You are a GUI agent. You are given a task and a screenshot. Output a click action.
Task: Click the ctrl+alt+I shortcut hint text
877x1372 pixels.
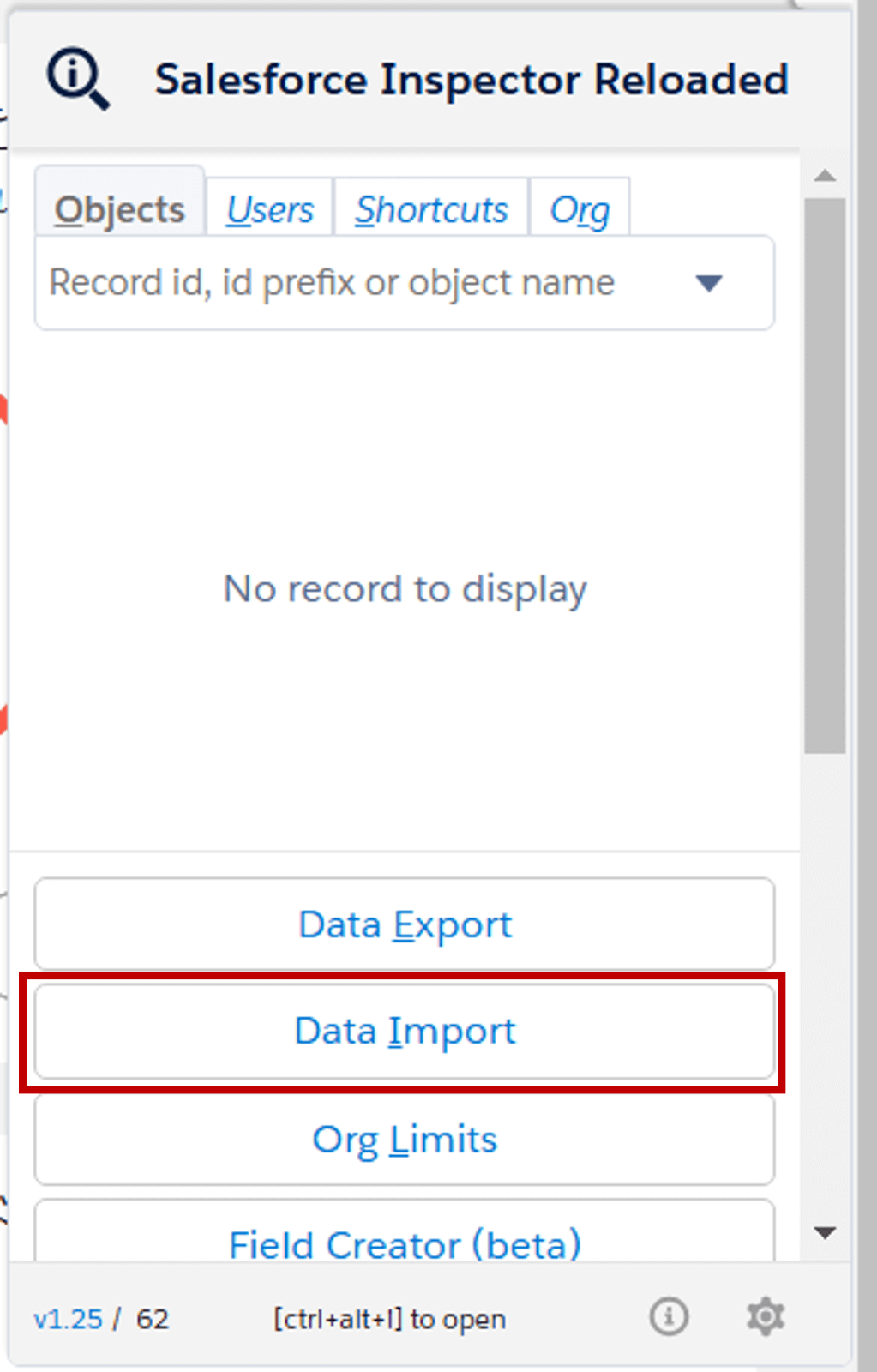point(388,1319)
